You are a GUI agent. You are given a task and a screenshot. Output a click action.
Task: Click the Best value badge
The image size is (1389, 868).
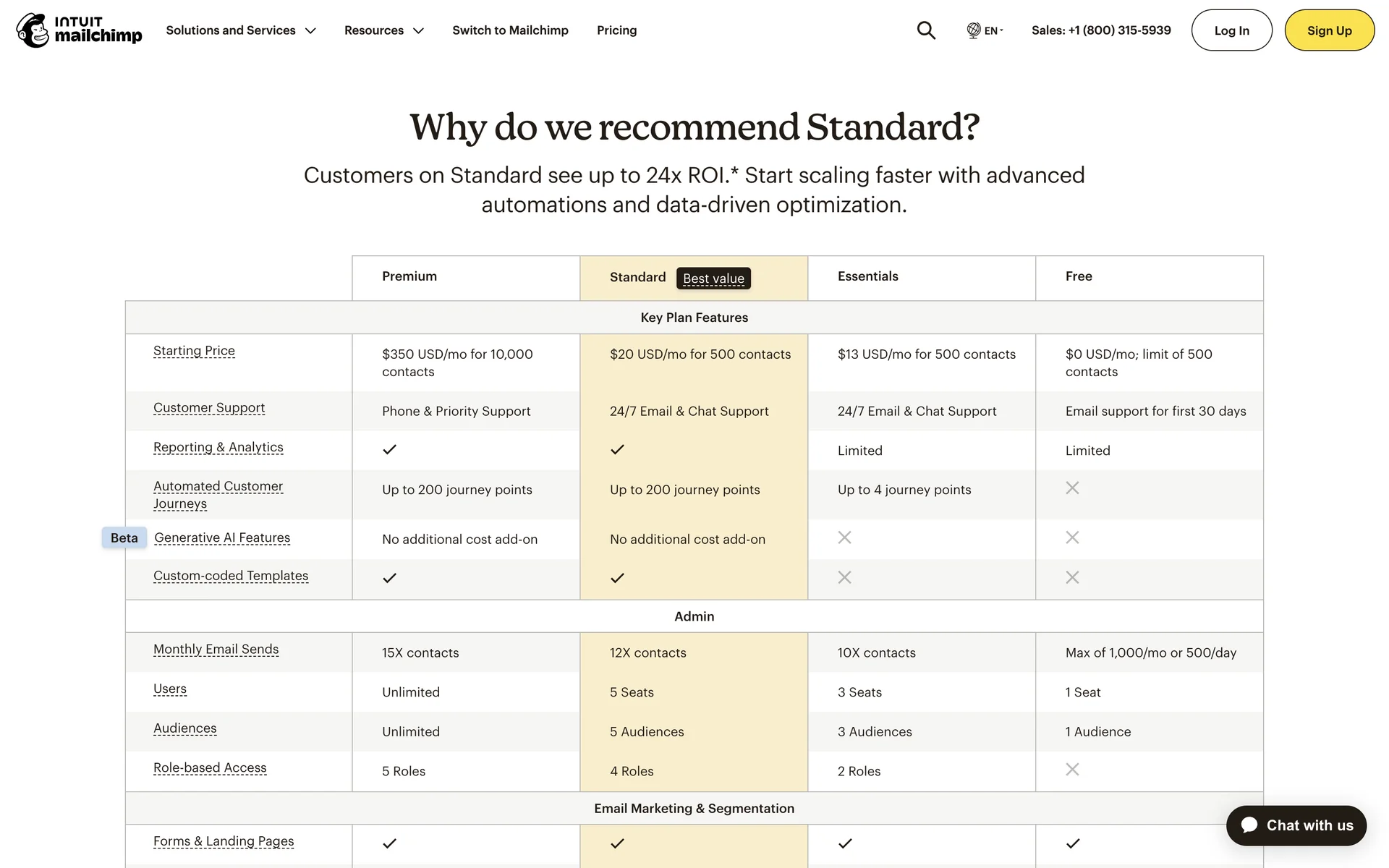(713, 278)
